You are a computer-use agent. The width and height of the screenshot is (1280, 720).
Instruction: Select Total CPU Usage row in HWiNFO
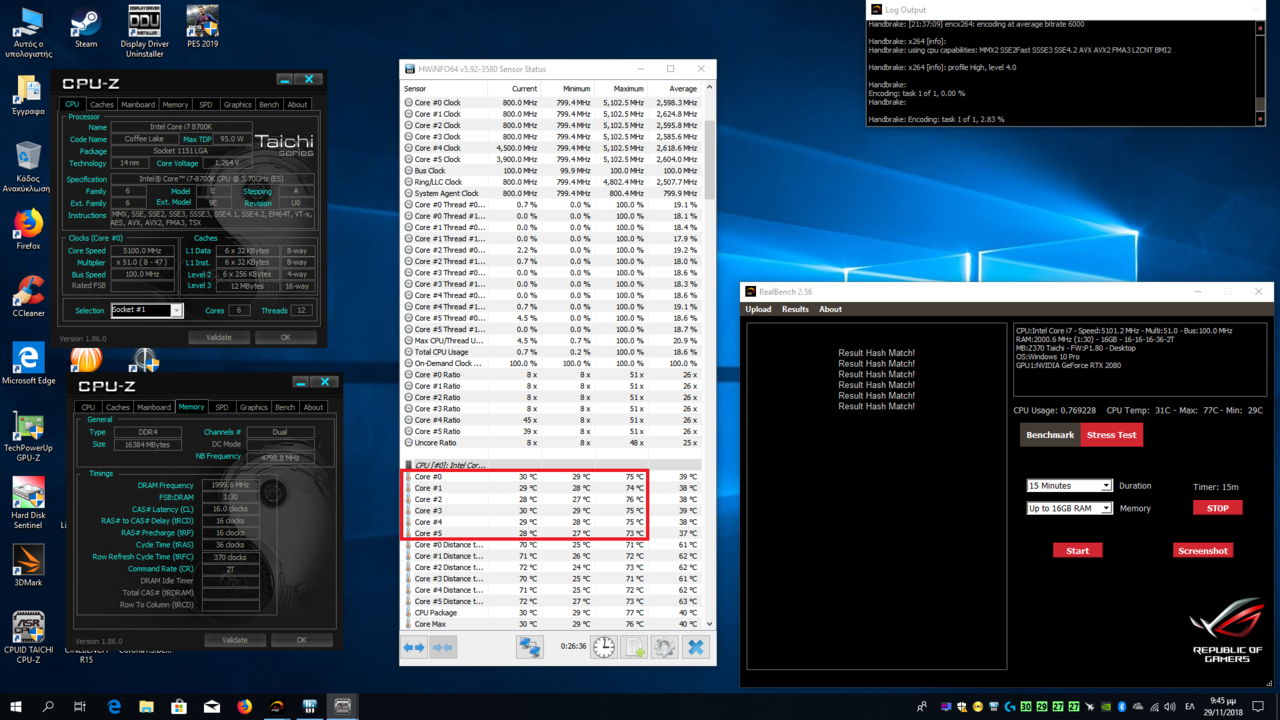(x=552, y=352)
